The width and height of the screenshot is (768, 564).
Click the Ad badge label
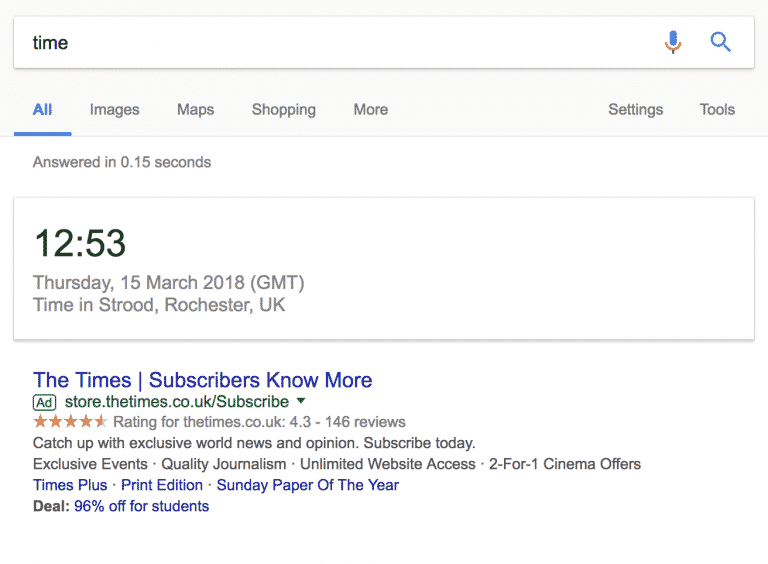45,402
